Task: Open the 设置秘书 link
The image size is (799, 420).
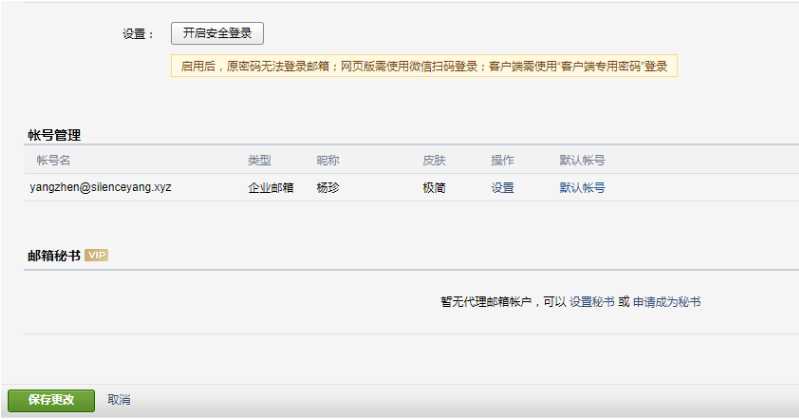Action: (591, 301)
